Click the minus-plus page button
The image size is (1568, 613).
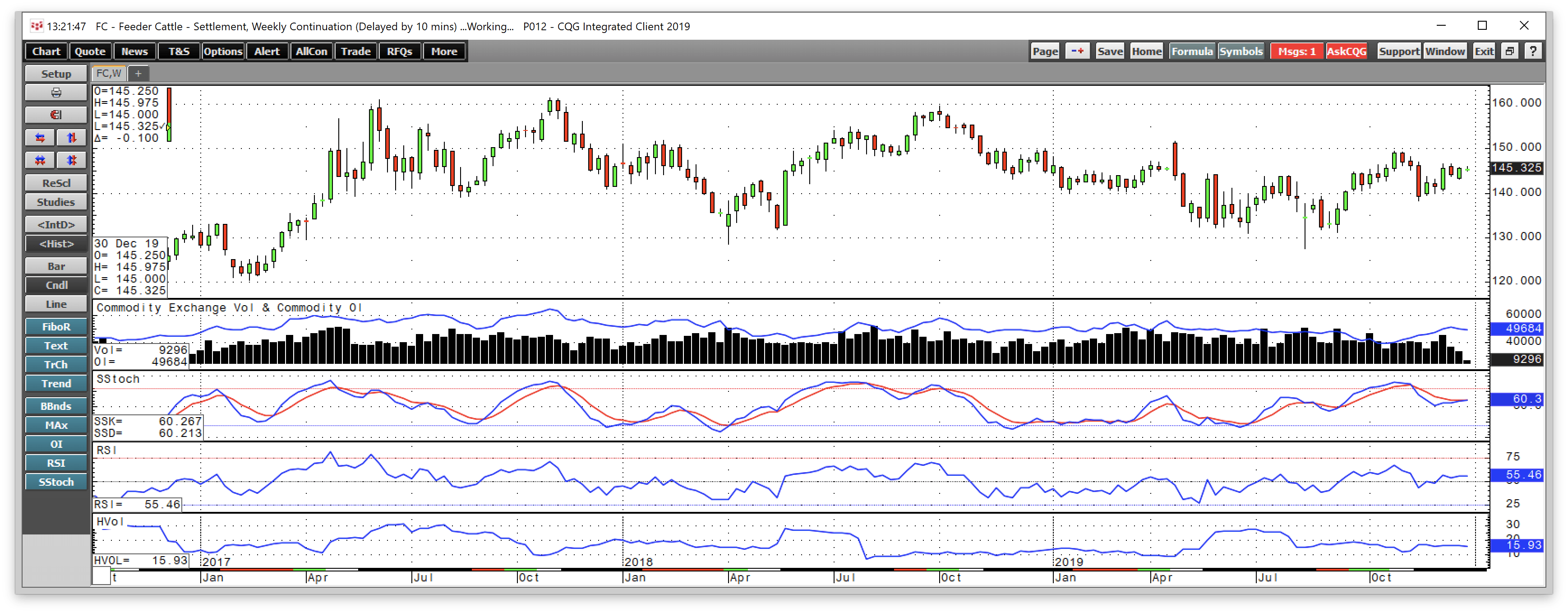pos(1077,51)
